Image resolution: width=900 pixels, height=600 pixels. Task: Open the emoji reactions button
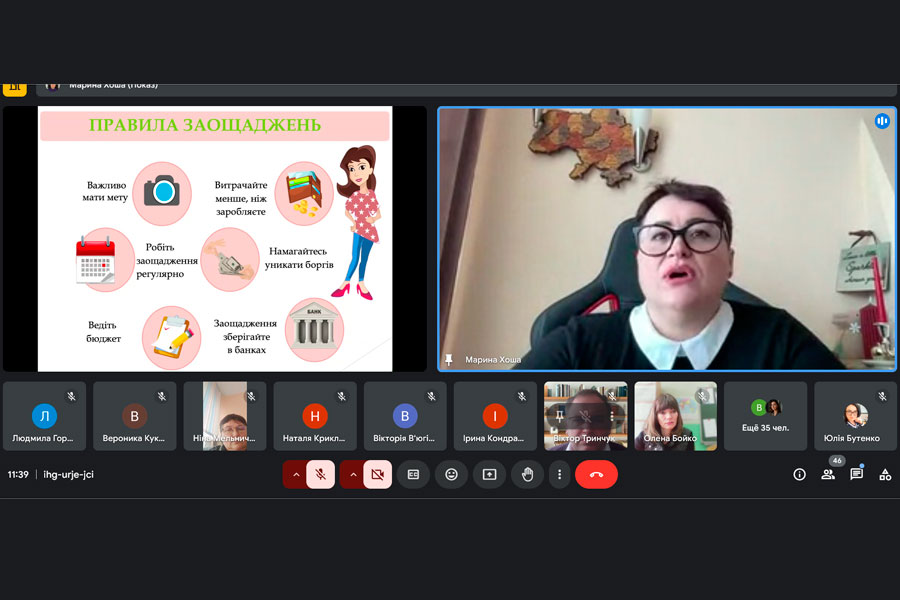click(452, 474)
